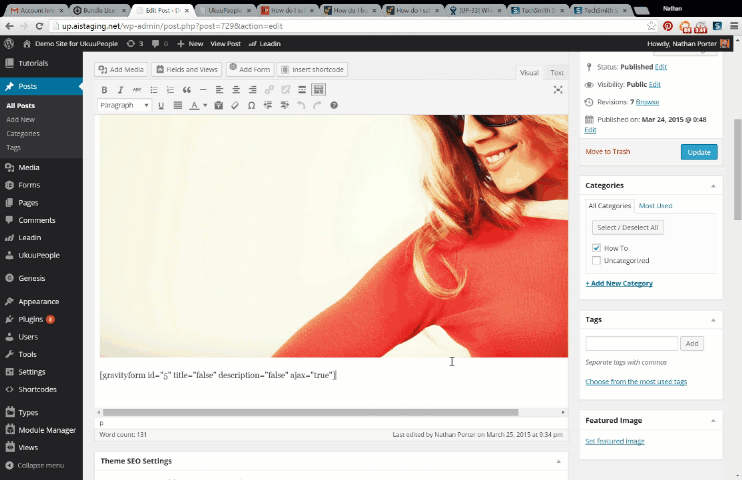Open distraction-free fullscreen writing mode
The width and height of the screenshot is (742, 480).
558,90
